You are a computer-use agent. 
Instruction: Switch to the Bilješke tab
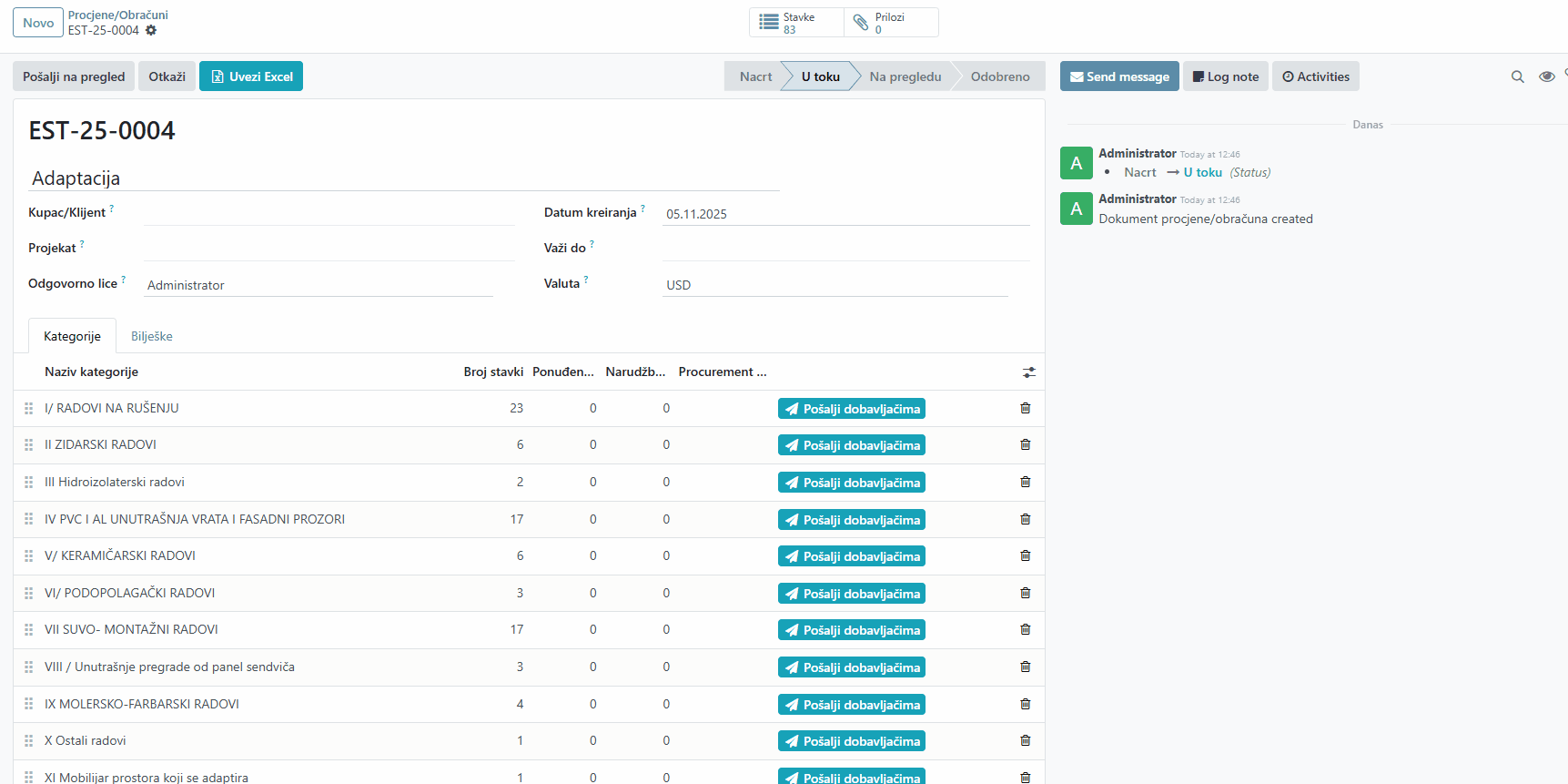pos(152,337)
